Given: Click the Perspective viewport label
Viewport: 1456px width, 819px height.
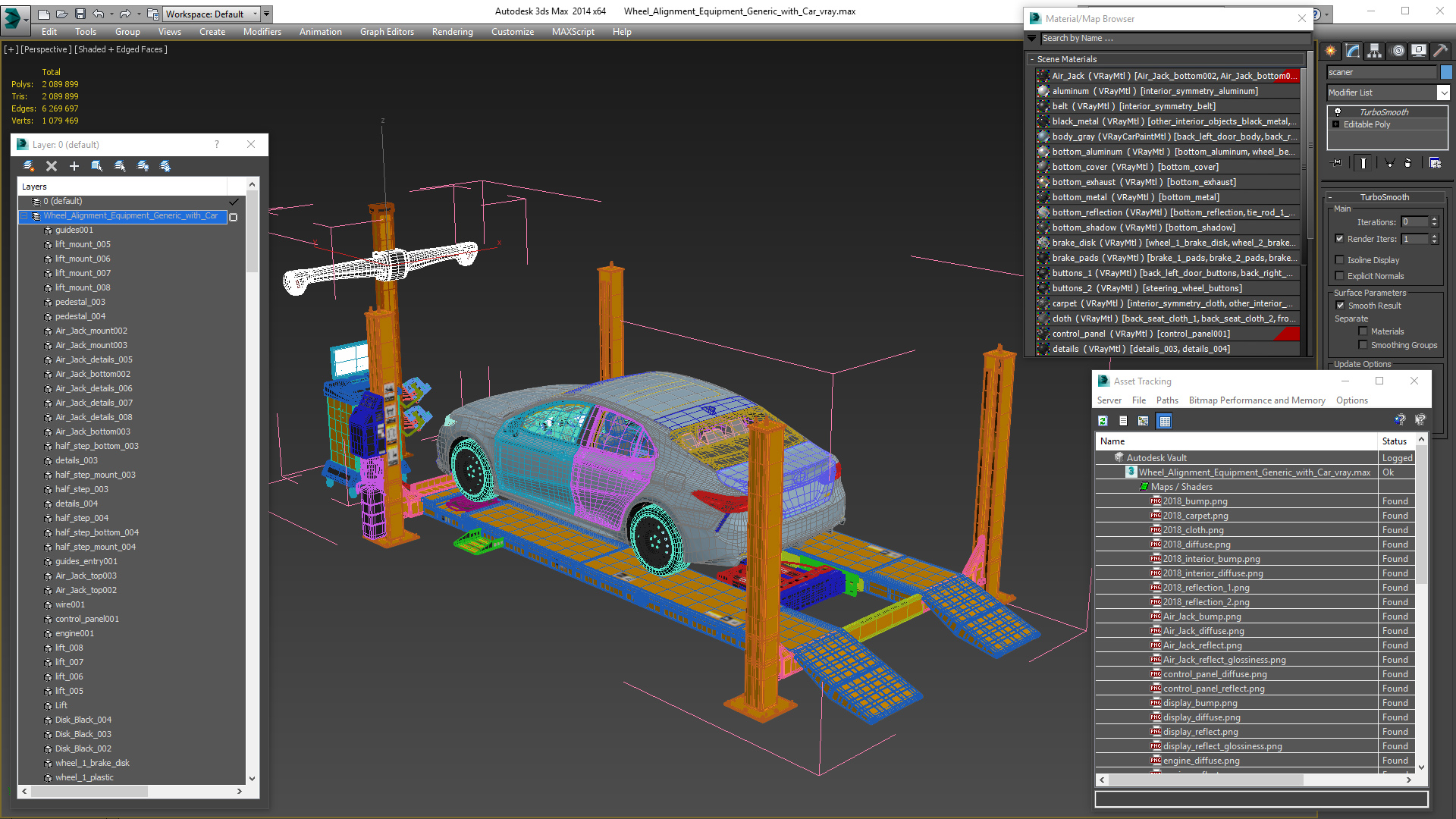Looking at the screenshot, I should point(46,49).
